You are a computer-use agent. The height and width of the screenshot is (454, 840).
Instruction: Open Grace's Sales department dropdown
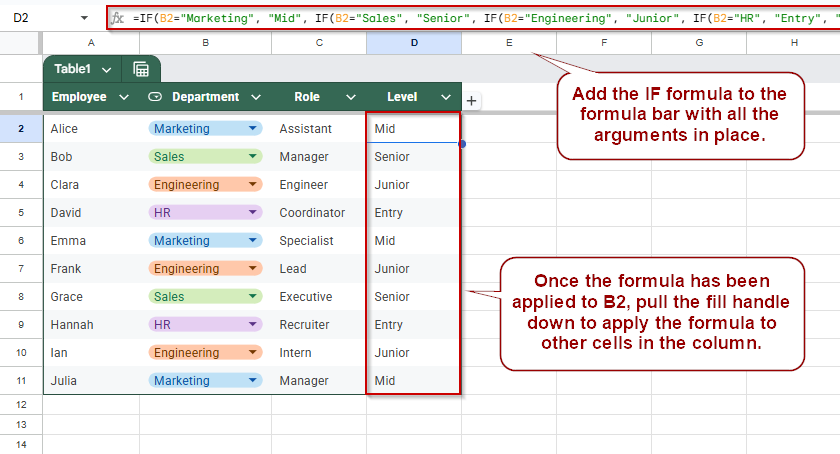tap(253, 296)
